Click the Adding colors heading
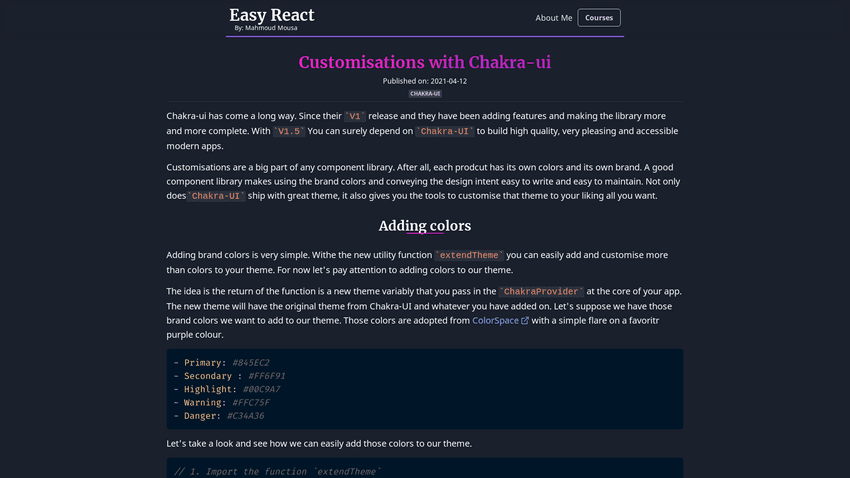Screen dimensions: 850x478 (425, 225)
